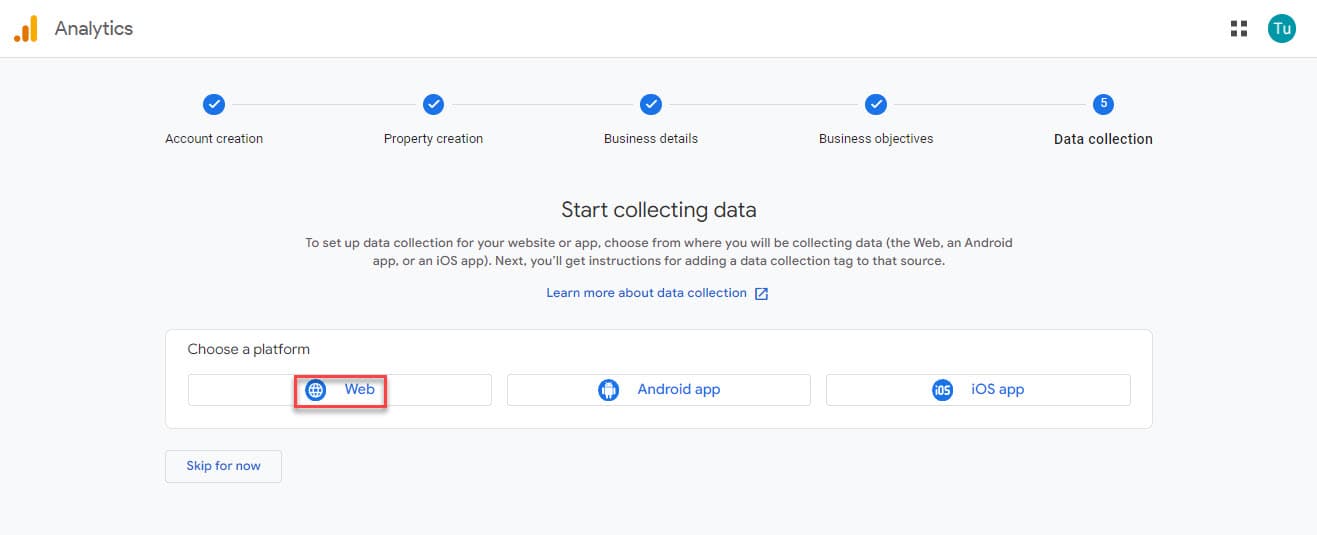The height and width of the screenshot is (535, 1317).
Task: Click the Property creation checkmark step
Action: point(433,104)
